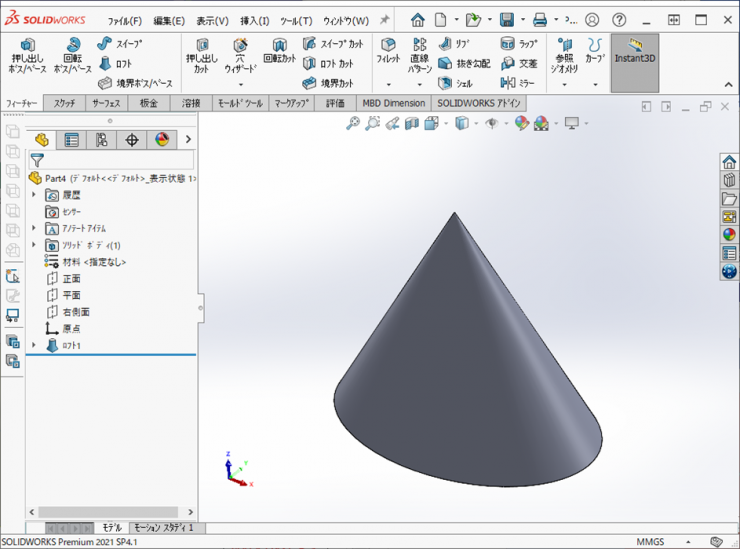Click Zoom to Fit magnifier icon
740x549 pixels.
point(353,123)
